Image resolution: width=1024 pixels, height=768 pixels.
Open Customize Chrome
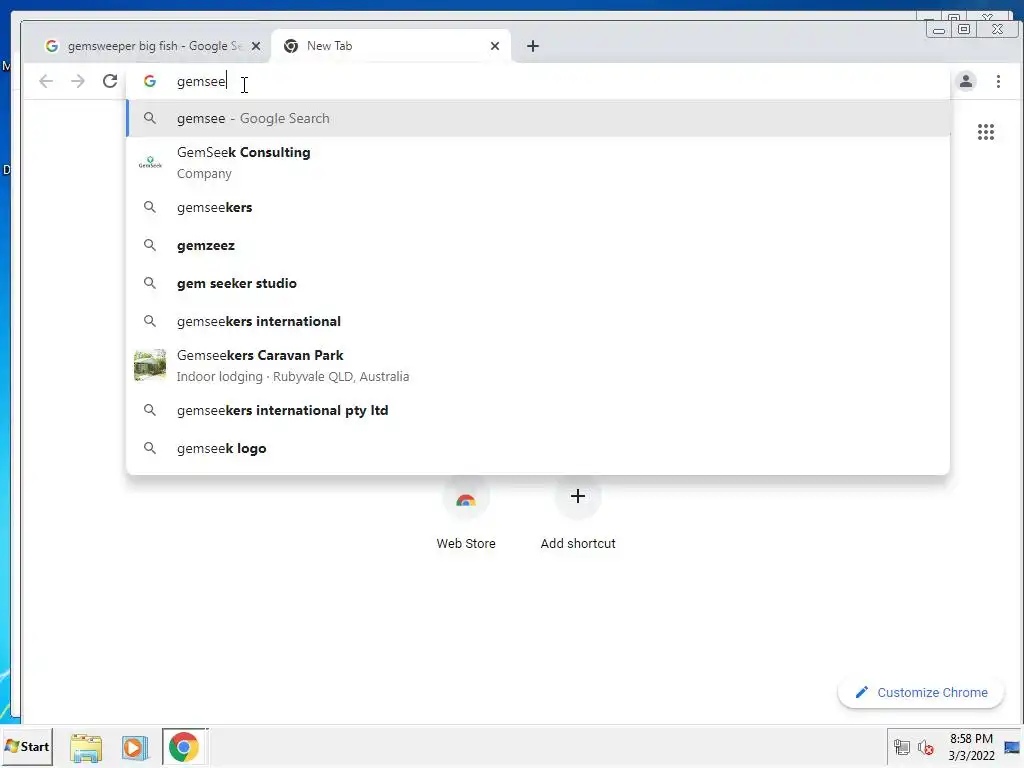[921, 692]
